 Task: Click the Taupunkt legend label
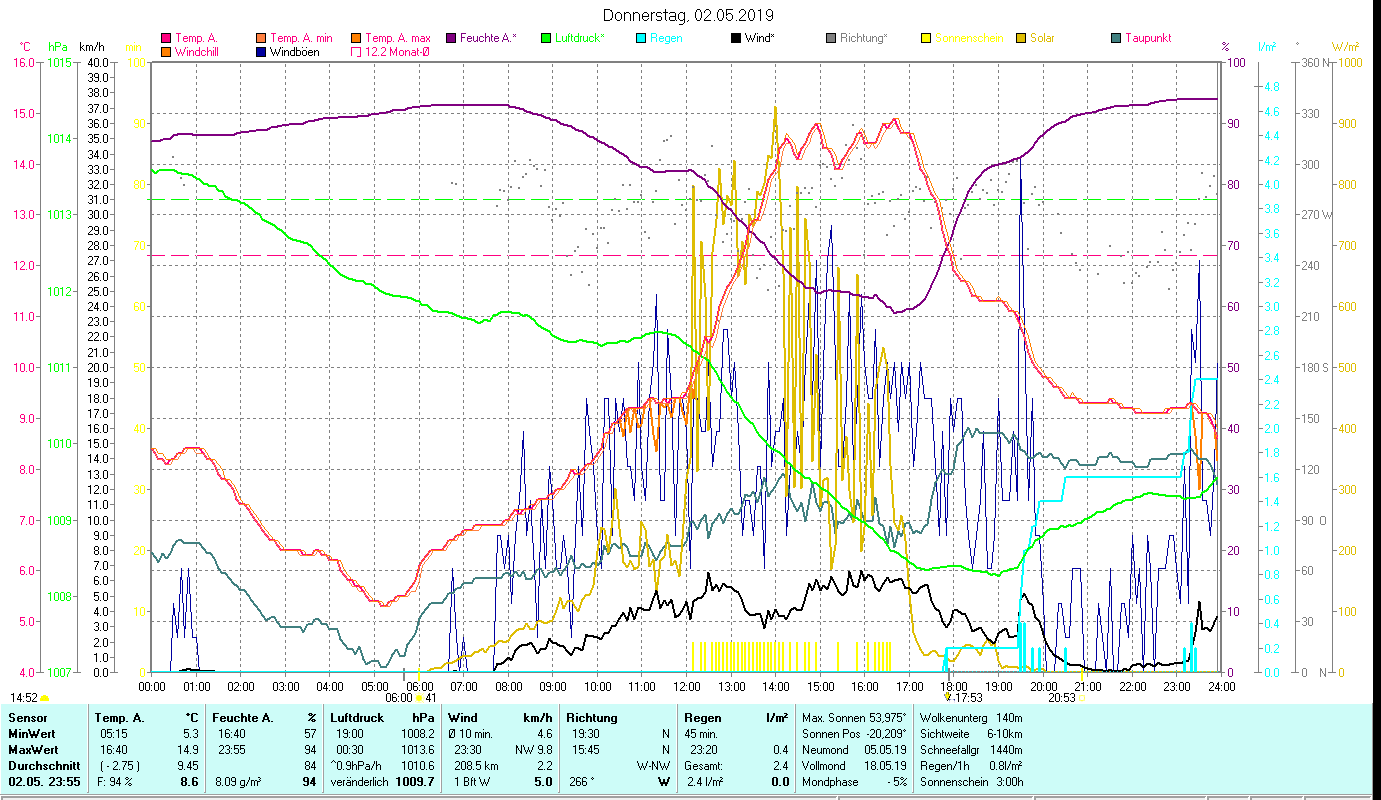(1148, 38)
